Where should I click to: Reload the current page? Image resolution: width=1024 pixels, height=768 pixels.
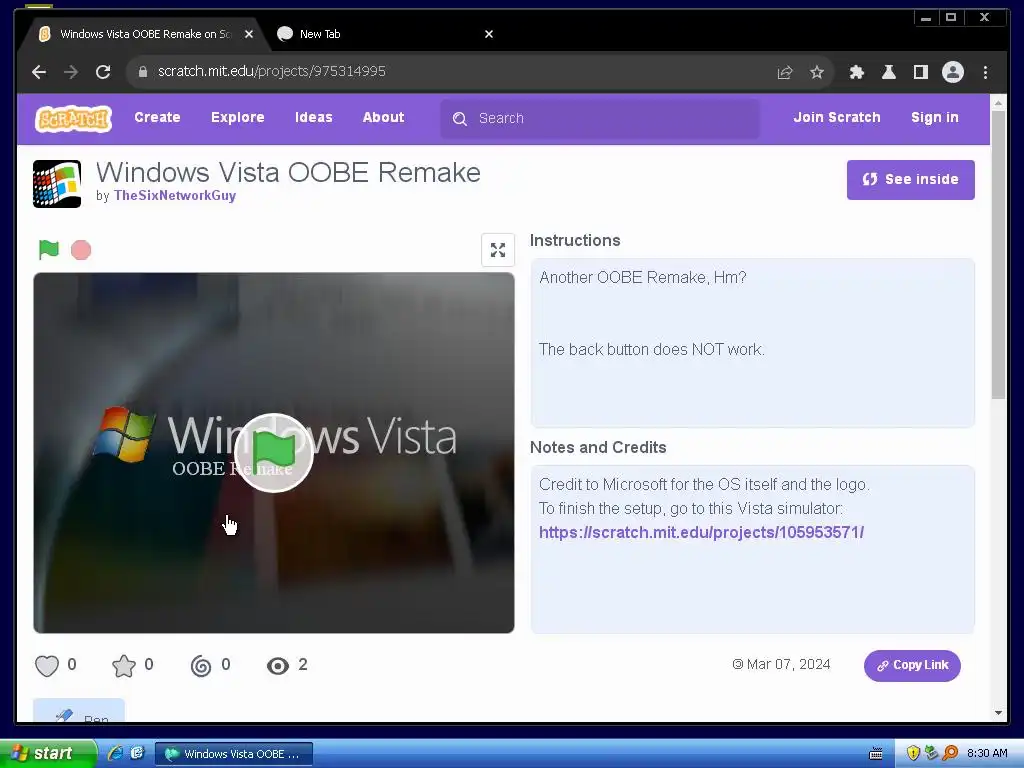pyautogui.click(x=103, y=72)
